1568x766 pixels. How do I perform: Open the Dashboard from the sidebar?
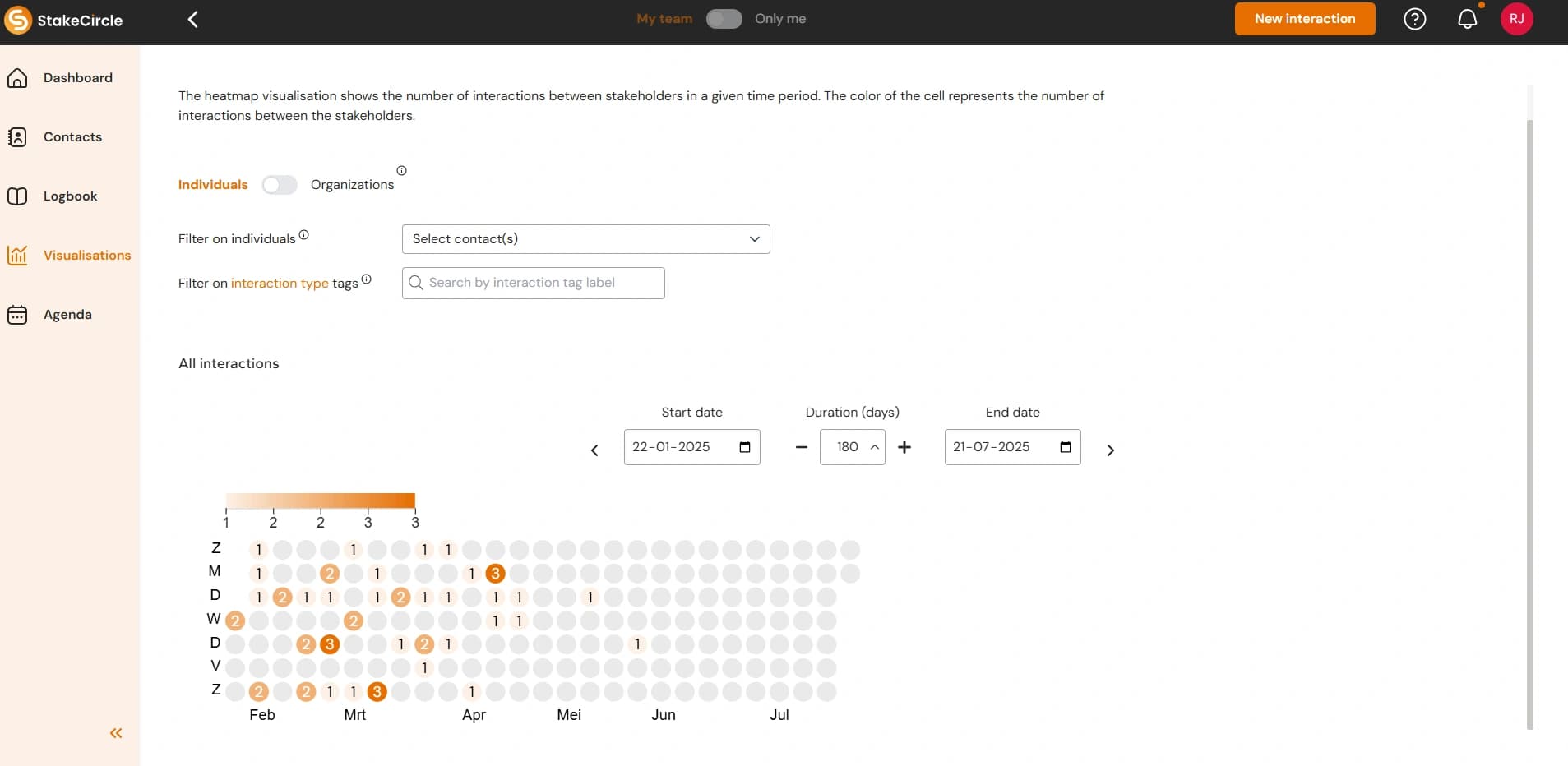[77, 77]
